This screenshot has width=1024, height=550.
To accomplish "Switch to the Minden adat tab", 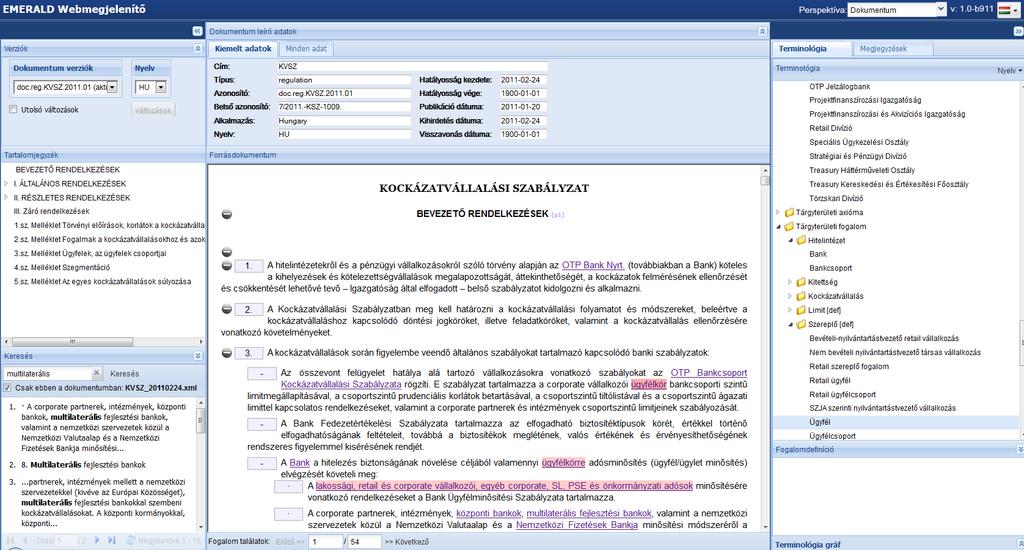I will (306, 48).
